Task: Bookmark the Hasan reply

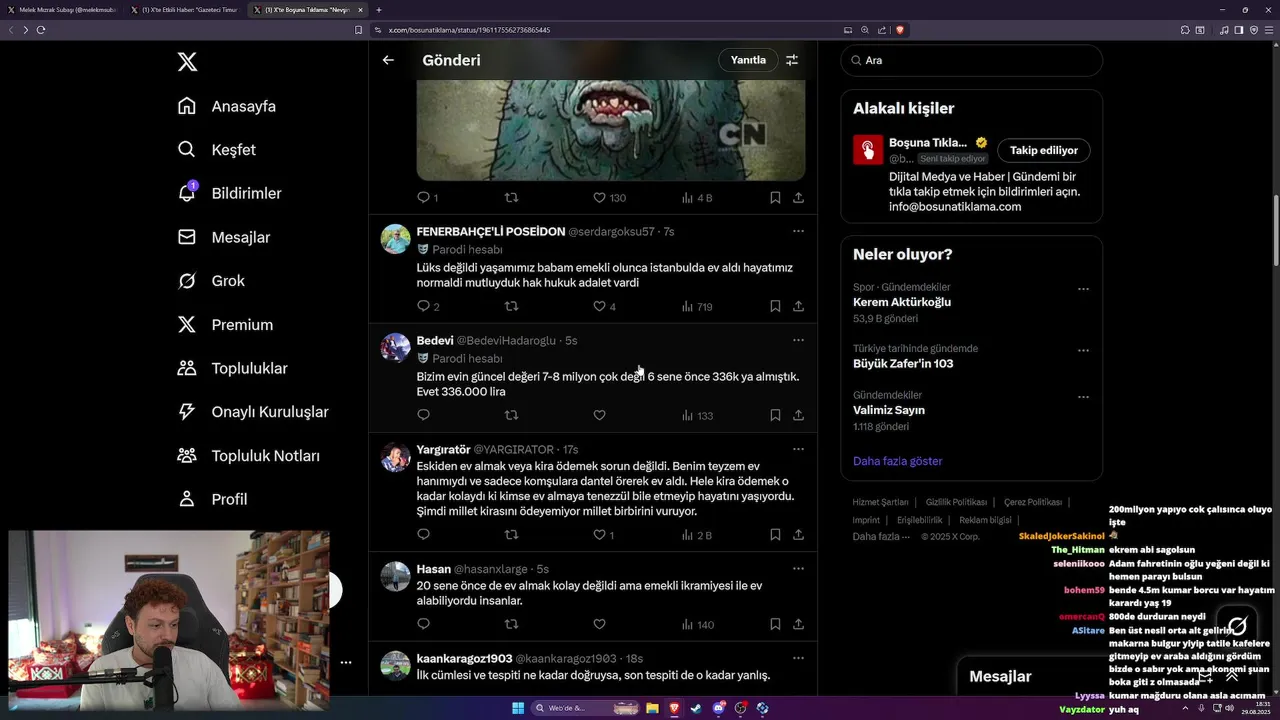Action: click(x=775, y=624)
